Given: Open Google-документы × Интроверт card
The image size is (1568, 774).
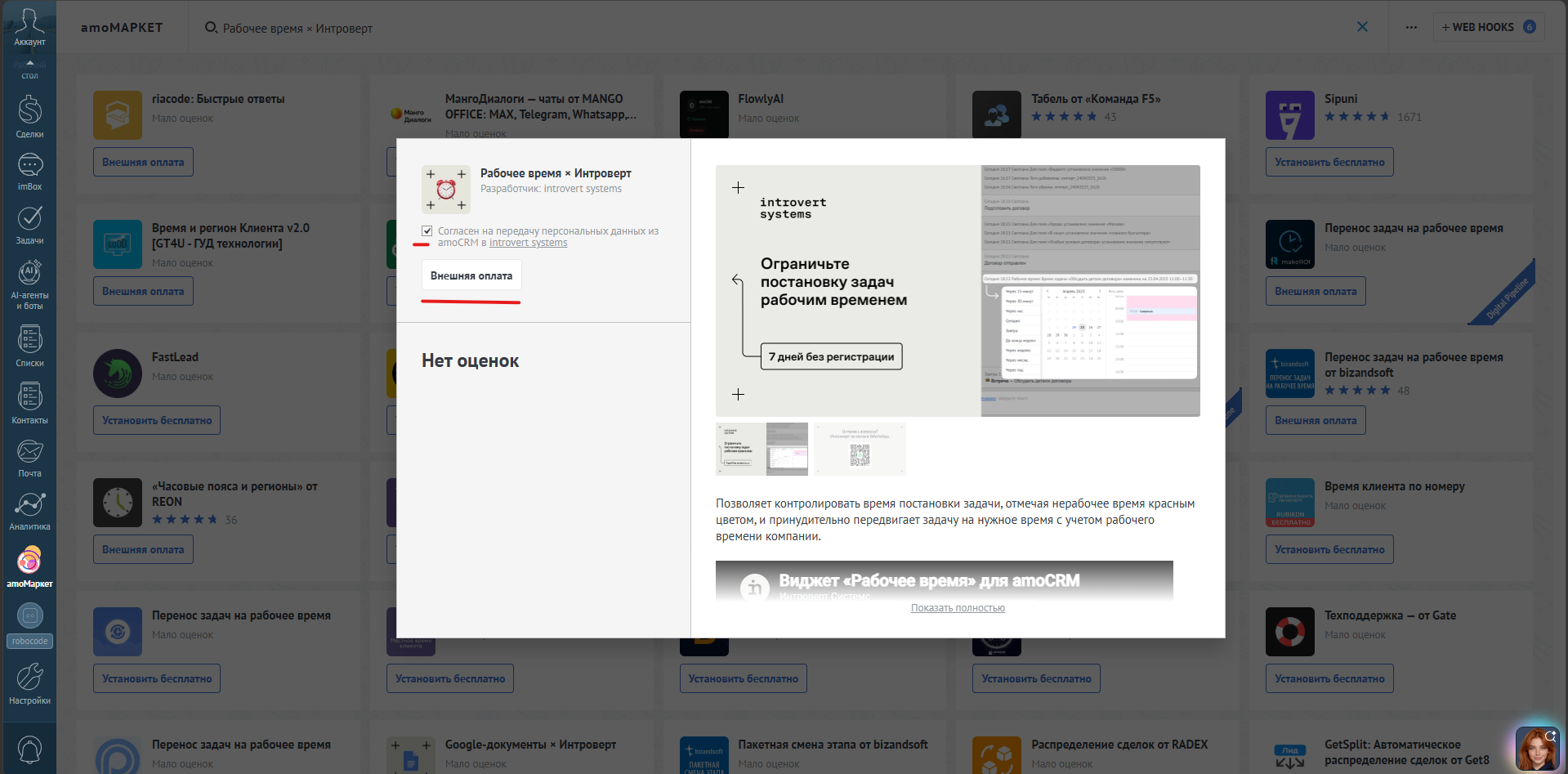Looking at the screenshot, I should coord(530,745).
